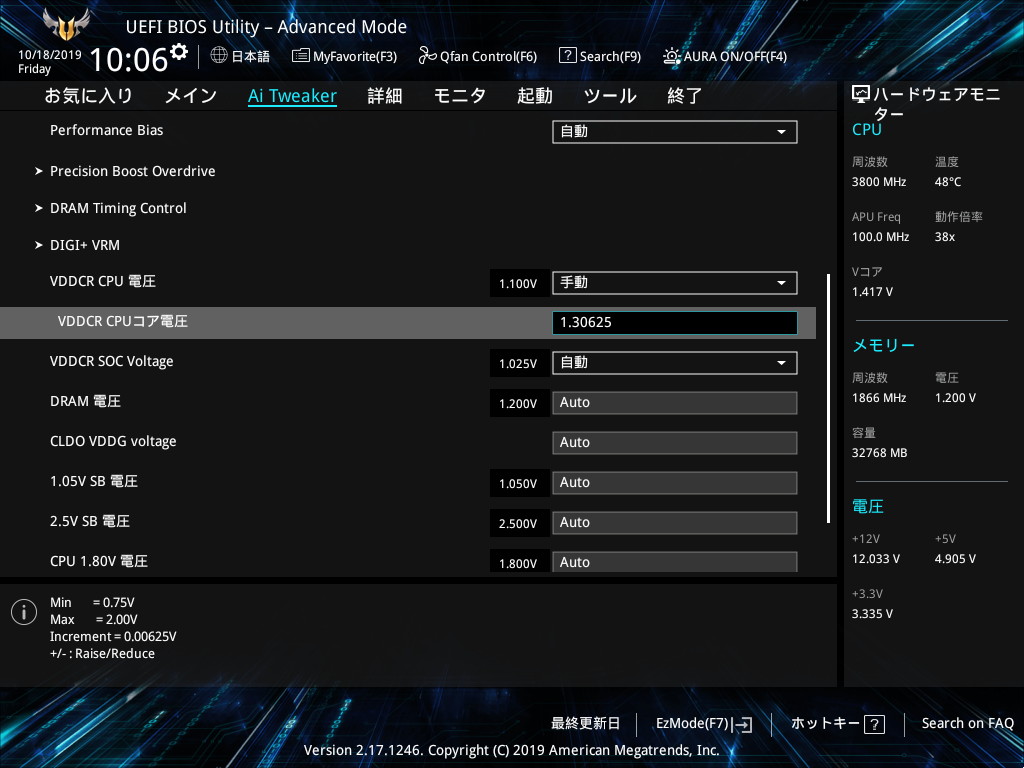Open Performance Bias dropdown
This screenshot has width=1024, height=768.
click(675, 132)
